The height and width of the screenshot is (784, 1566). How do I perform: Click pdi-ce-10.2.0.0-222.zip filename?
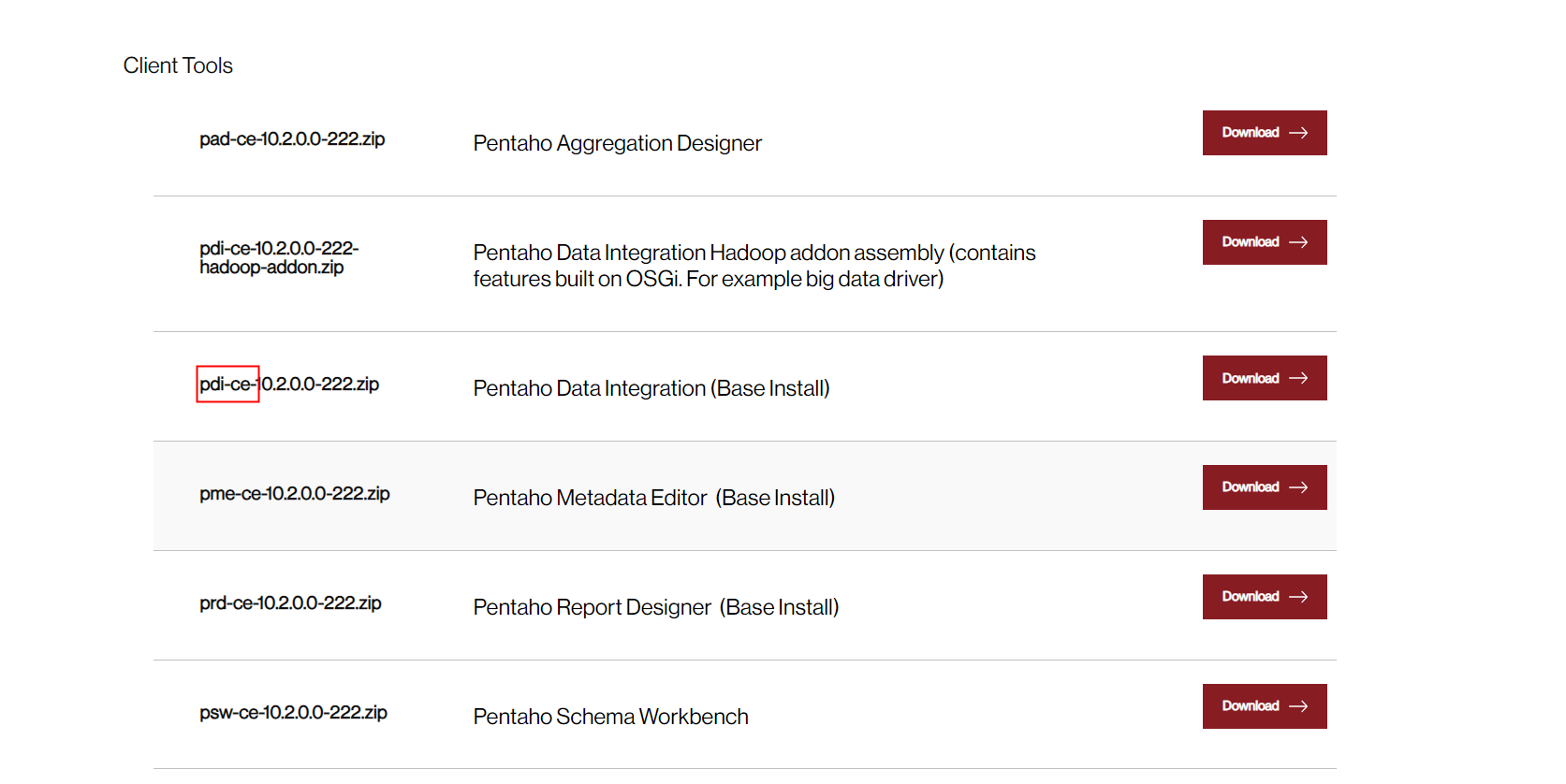point(289,385)
